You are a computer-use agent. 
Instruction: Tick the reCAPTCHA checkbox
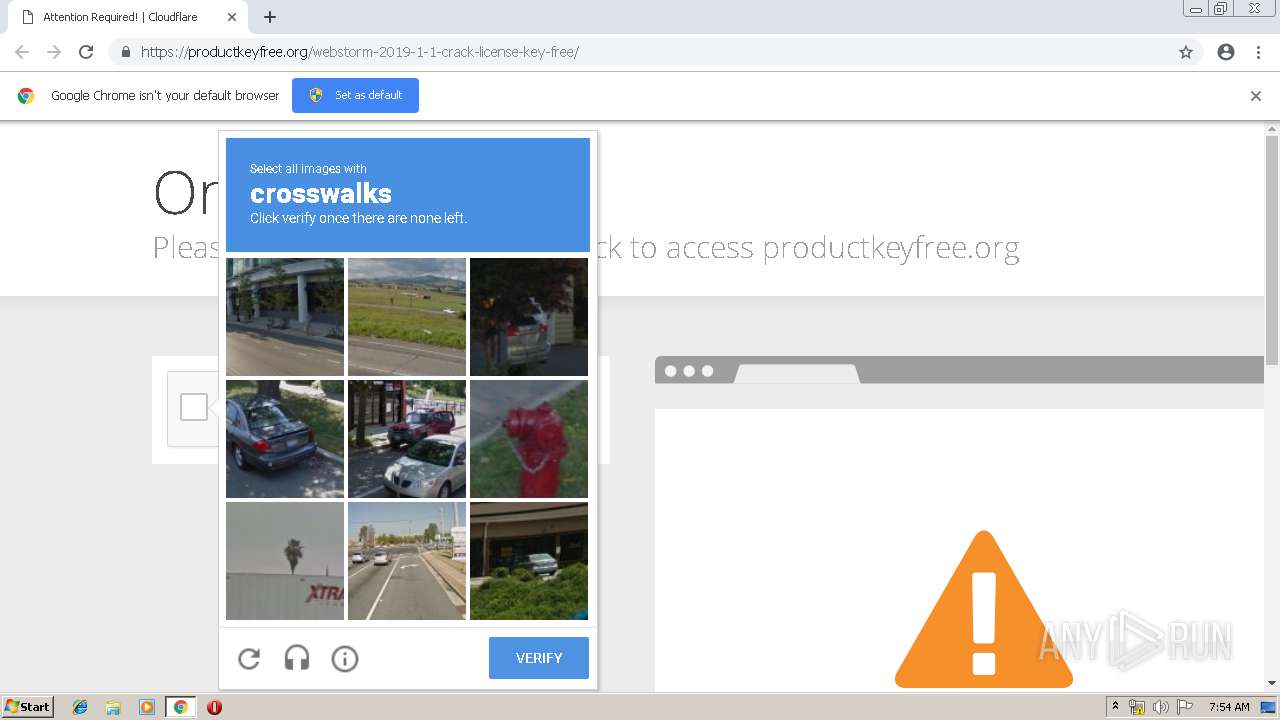coord(194,407)
